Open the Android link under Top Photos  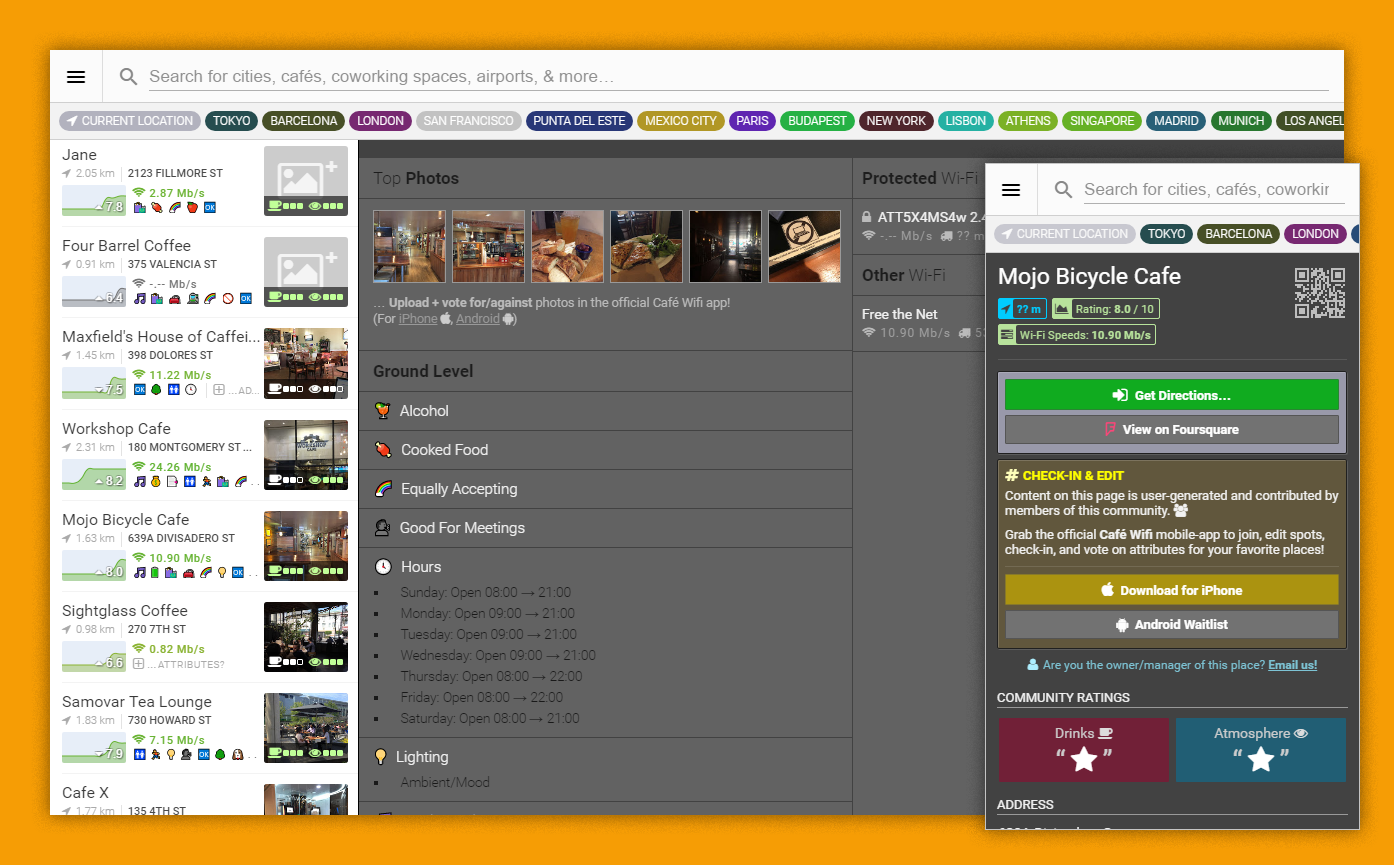477,319
